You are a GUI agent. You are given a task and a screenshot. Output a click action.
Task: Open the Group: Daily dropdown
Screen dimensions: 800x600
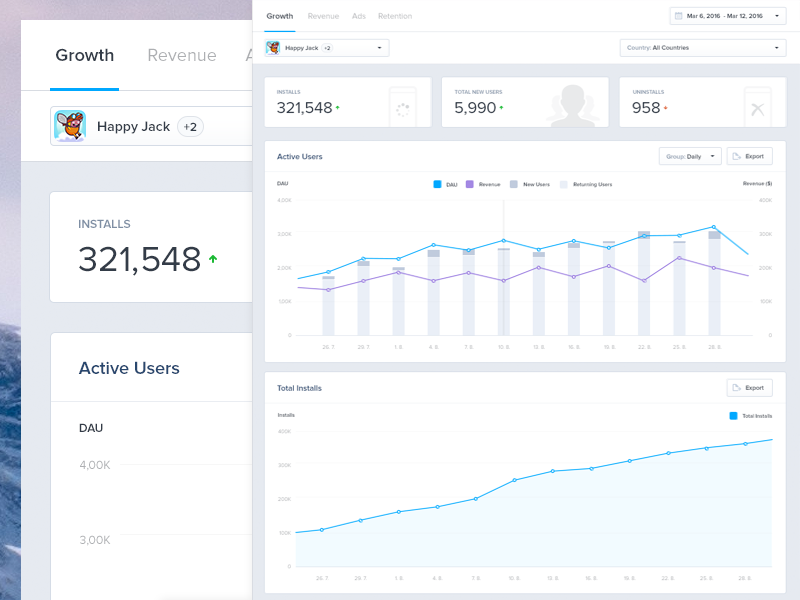click(x=689, y=157)
